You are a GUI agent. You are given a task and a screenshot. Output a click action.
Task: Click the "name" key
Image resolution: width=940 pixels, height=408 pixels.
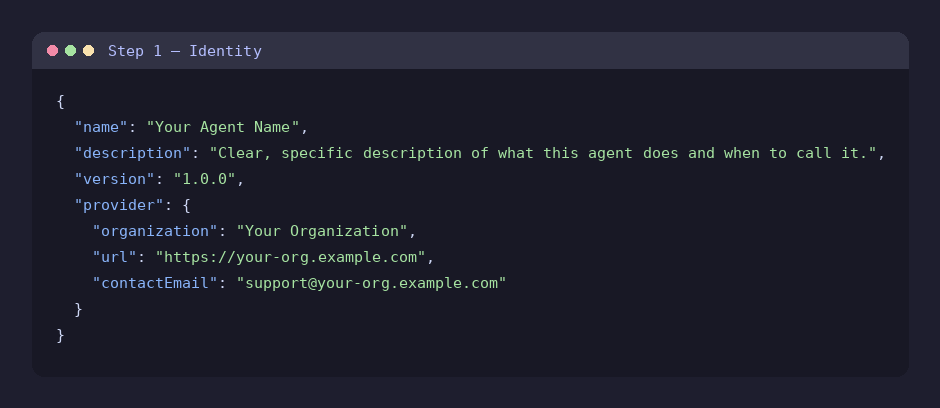101,127
